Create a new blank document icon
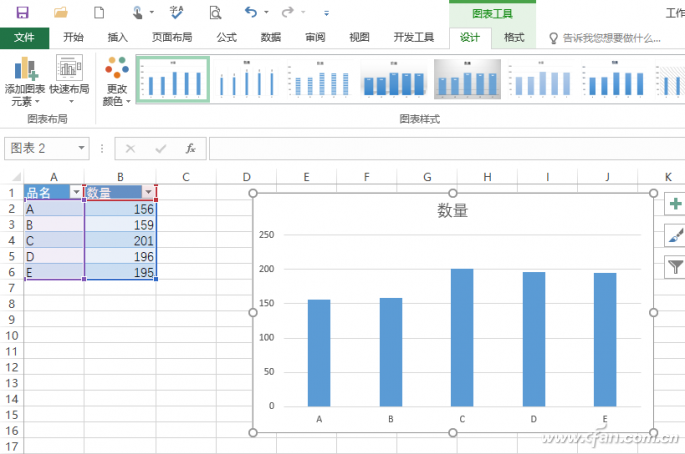The image size is (685, 454). click(x=99, y=12)
